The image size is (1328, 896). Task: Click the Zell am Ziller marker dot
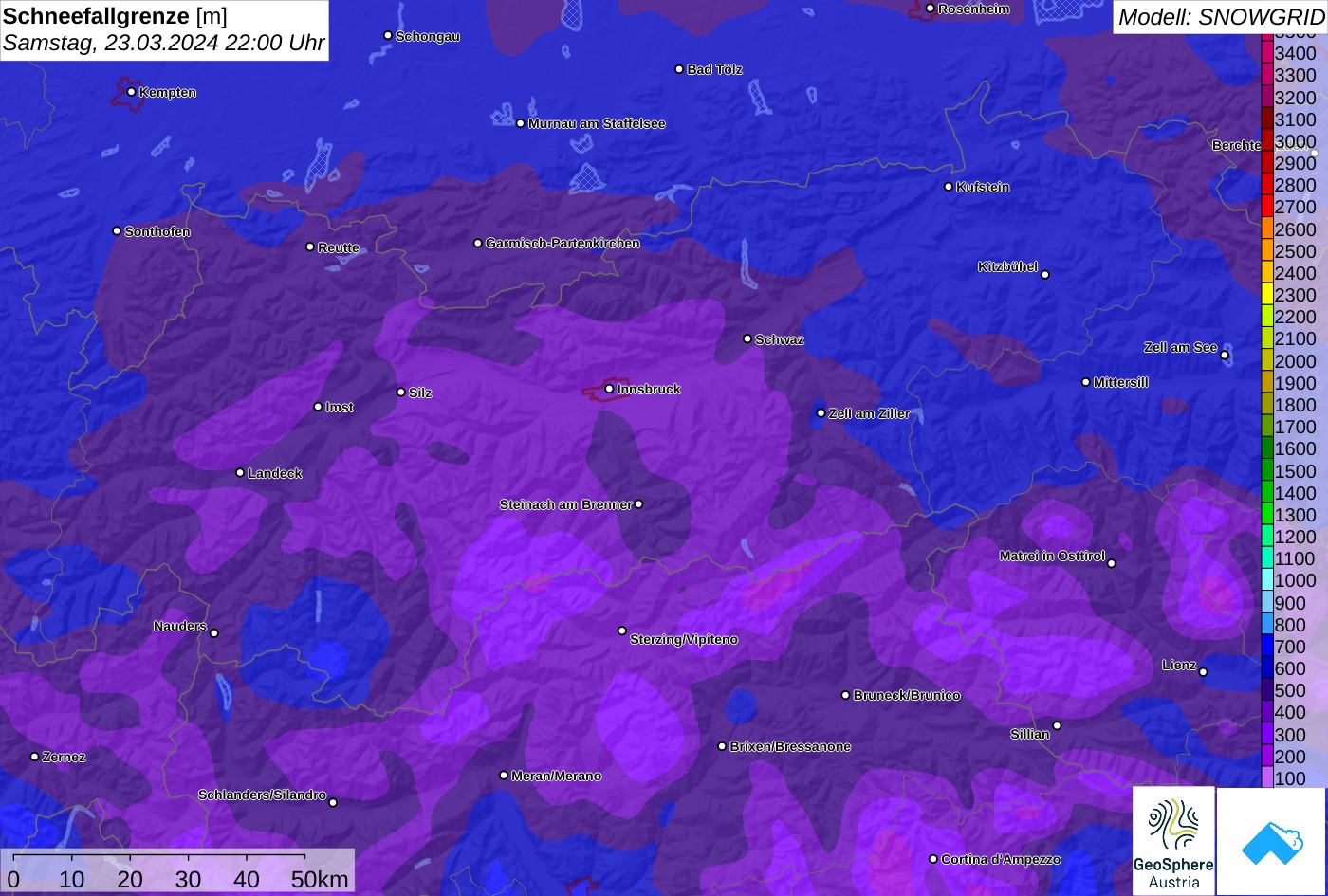tap(821, 412)
